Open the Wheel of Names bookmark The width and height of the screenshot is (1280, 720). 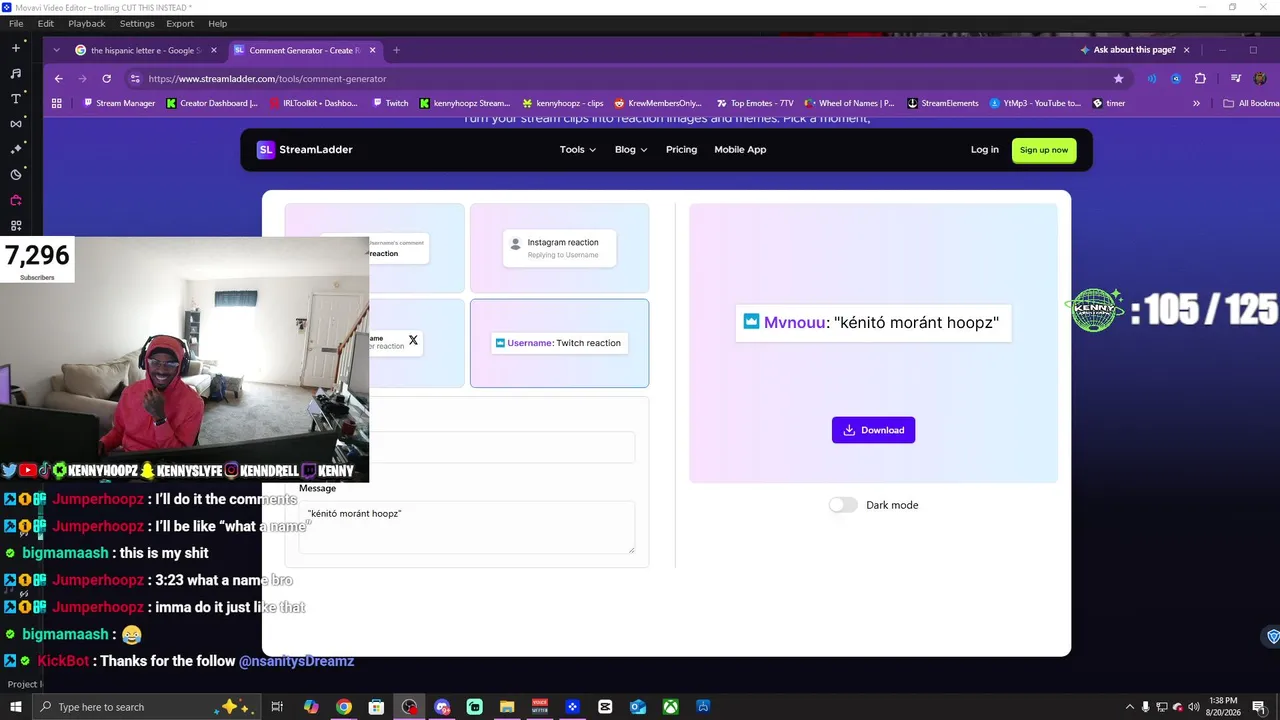click(849, 103)
